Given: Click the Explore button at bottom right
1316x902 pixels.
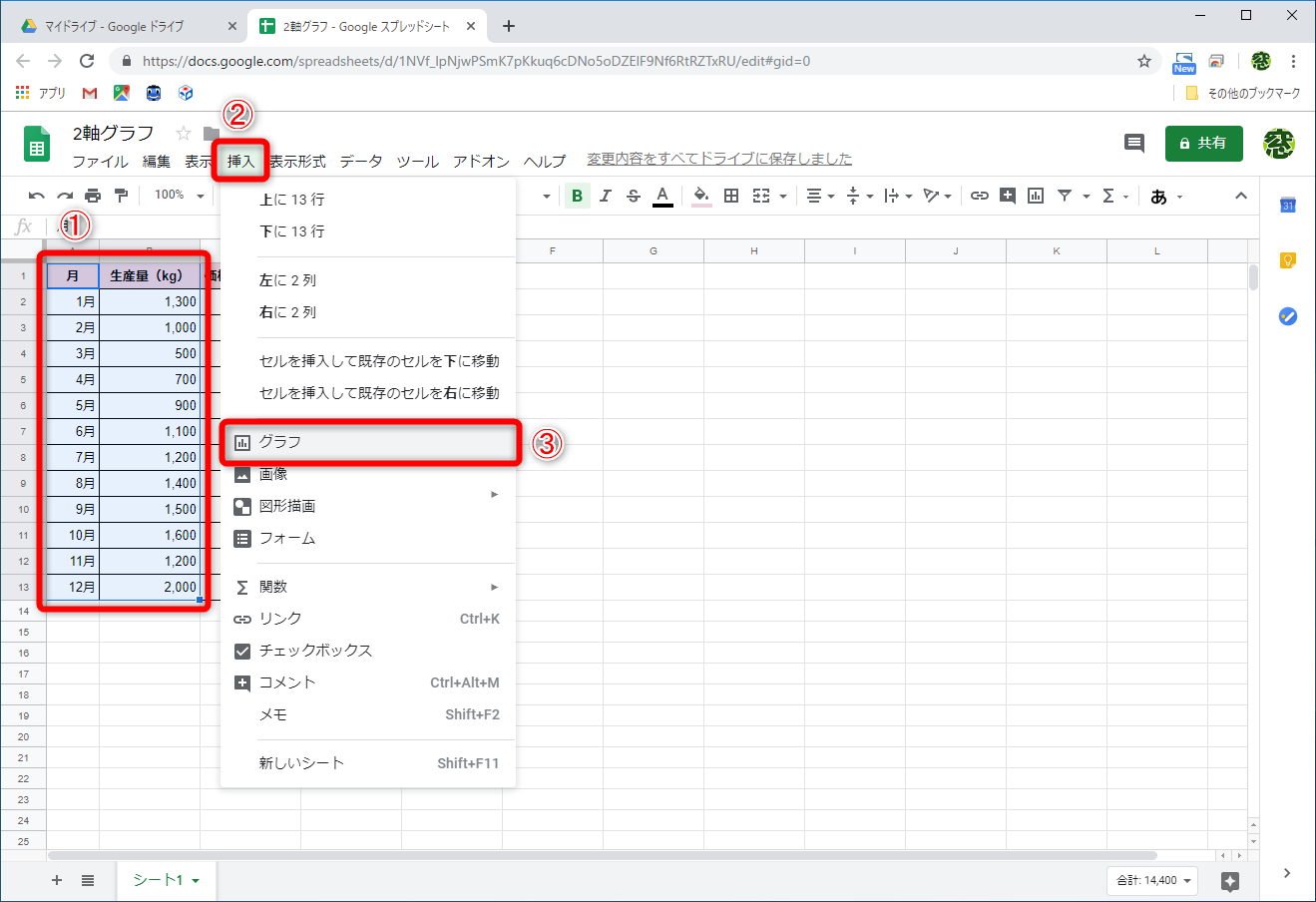Looking at the screenshot, I should point(1230,880).
